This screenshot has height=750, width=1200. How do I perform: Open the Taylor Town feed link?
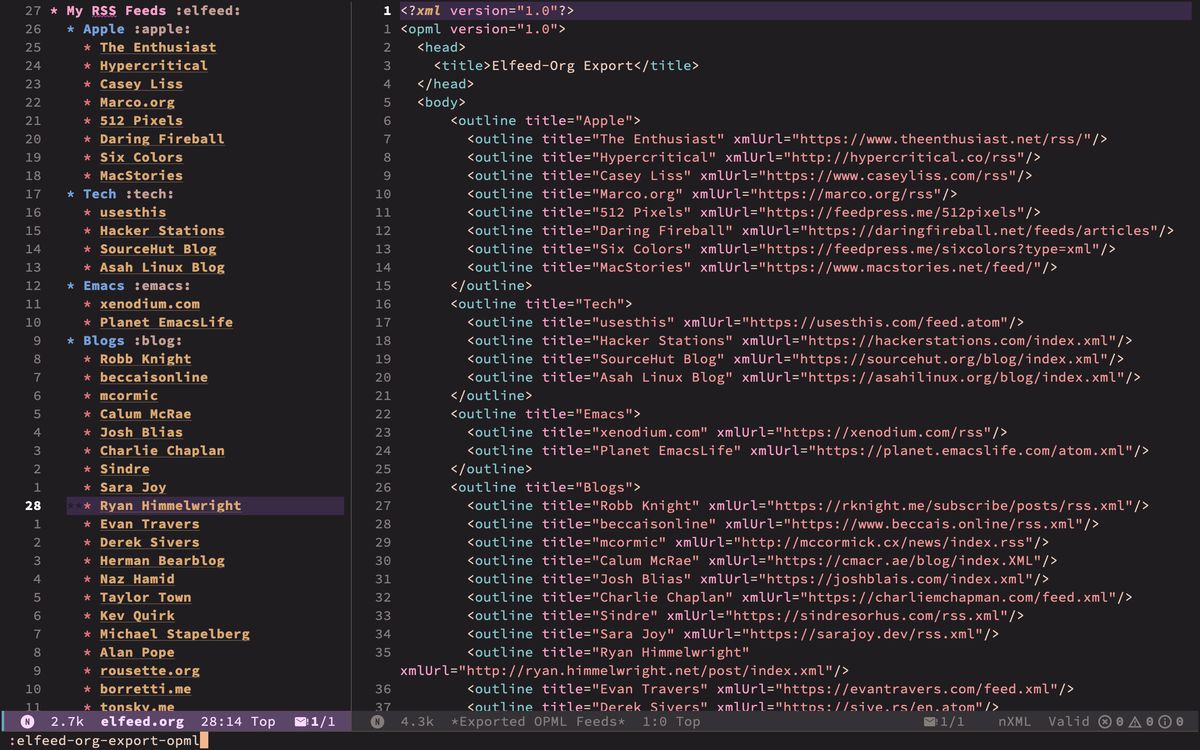145,597
